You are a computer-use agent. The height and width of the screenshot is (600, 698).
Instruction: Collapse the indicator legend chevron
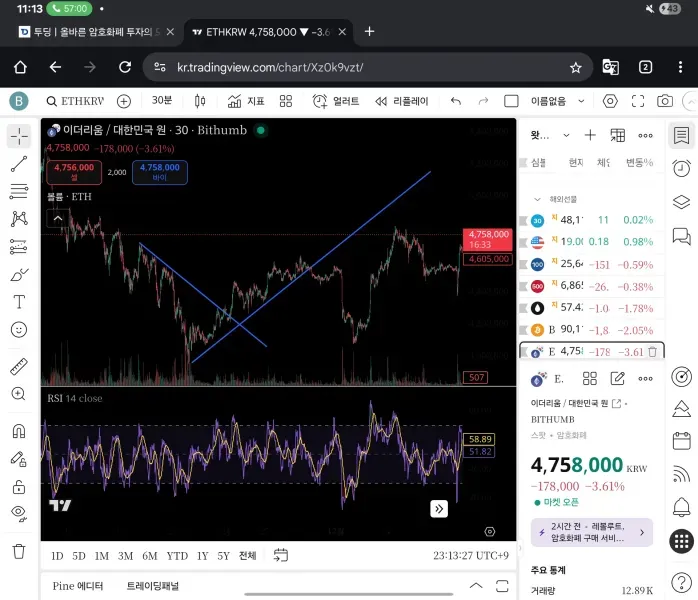click(x=58, y=219)
